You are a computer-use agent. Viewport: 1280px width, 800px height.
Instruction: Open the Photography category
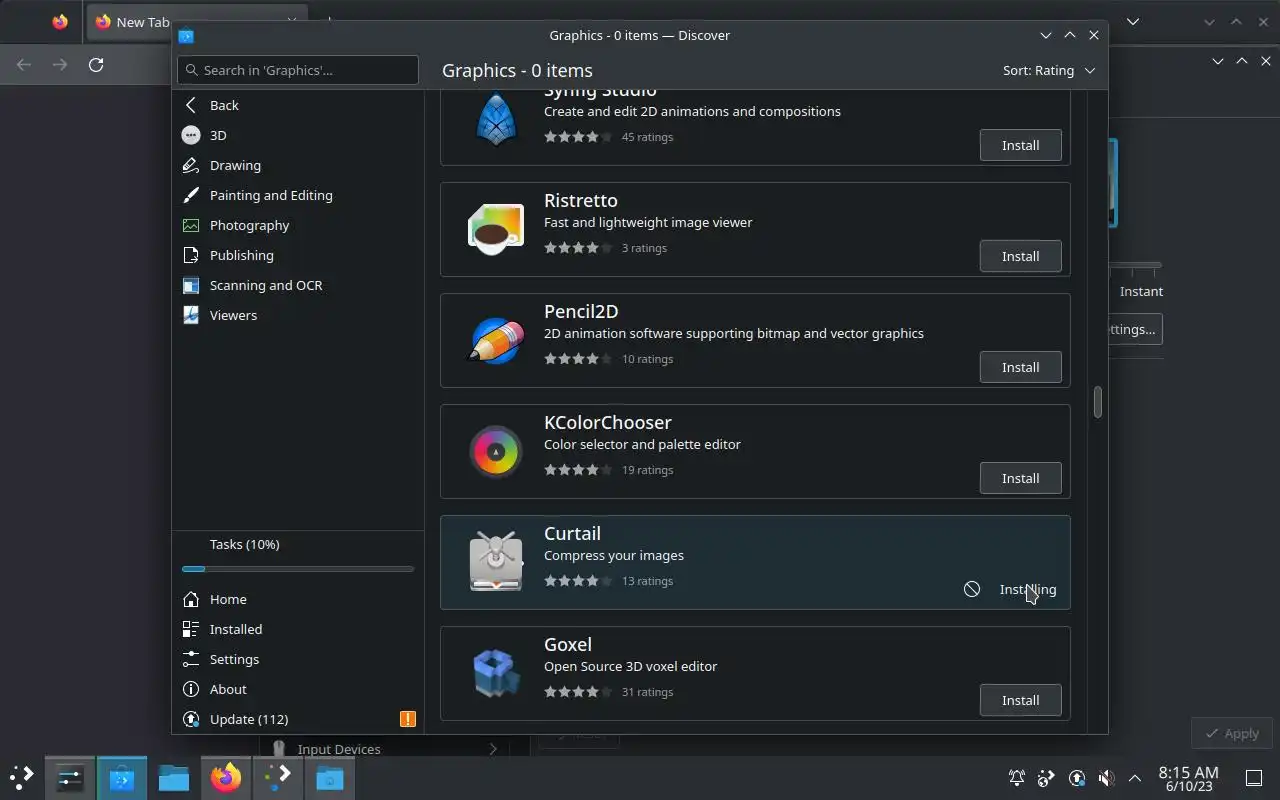pos(298,225)
